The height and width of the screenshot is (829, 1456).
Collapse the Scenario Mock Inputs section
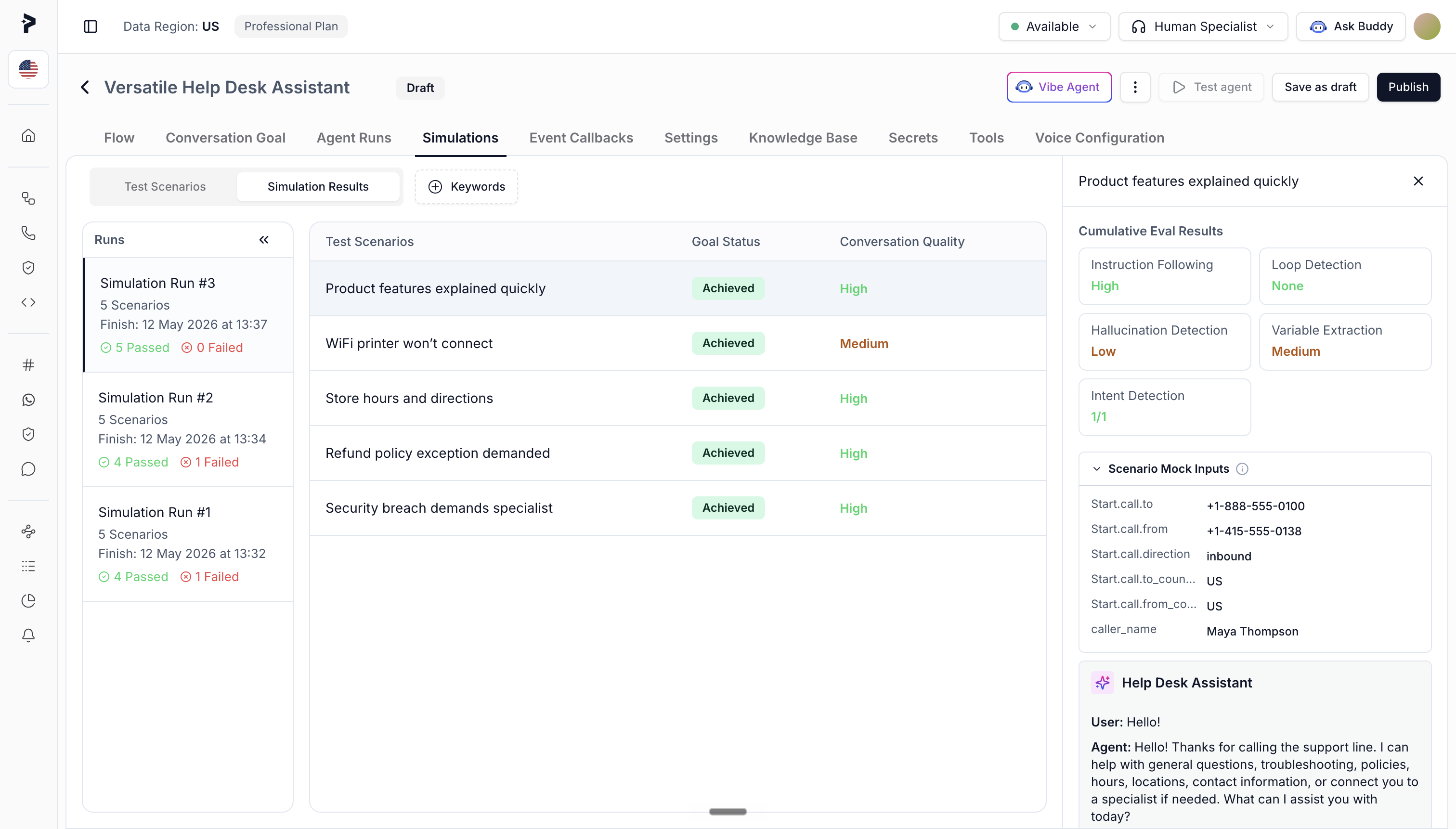1096,469
